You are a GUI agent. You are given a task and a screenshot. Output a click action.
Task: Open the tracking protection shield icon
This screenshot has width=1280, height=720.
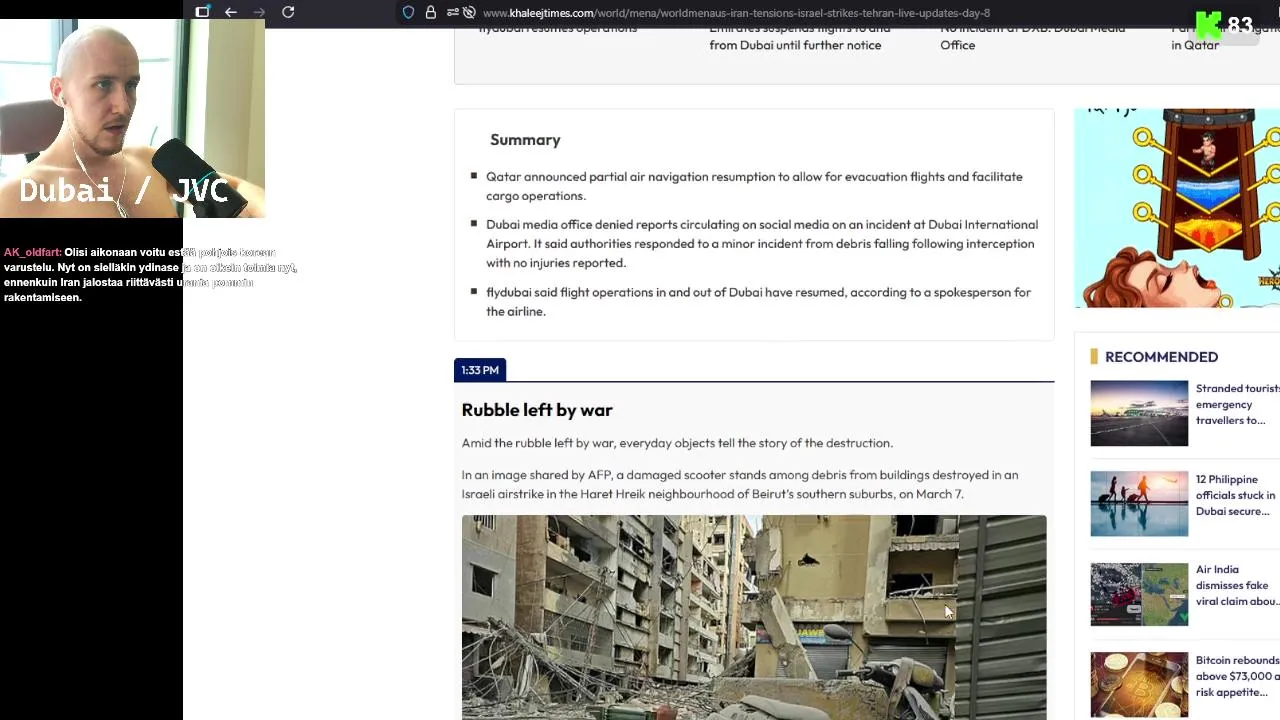[x=408, y=13]
